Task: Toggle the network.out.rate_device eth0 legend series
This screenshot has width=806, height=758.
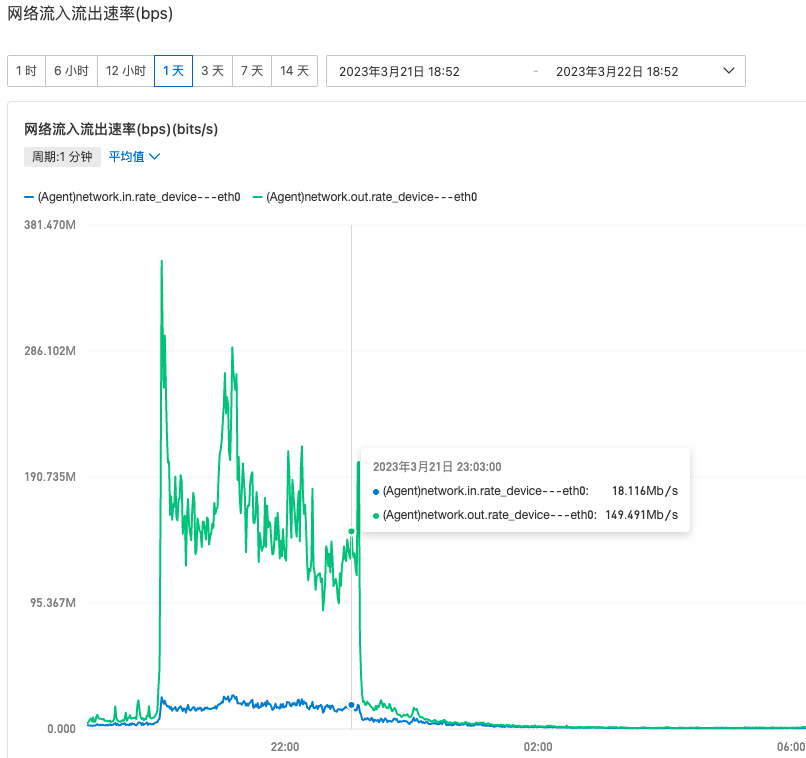Action: click(371, 197)
